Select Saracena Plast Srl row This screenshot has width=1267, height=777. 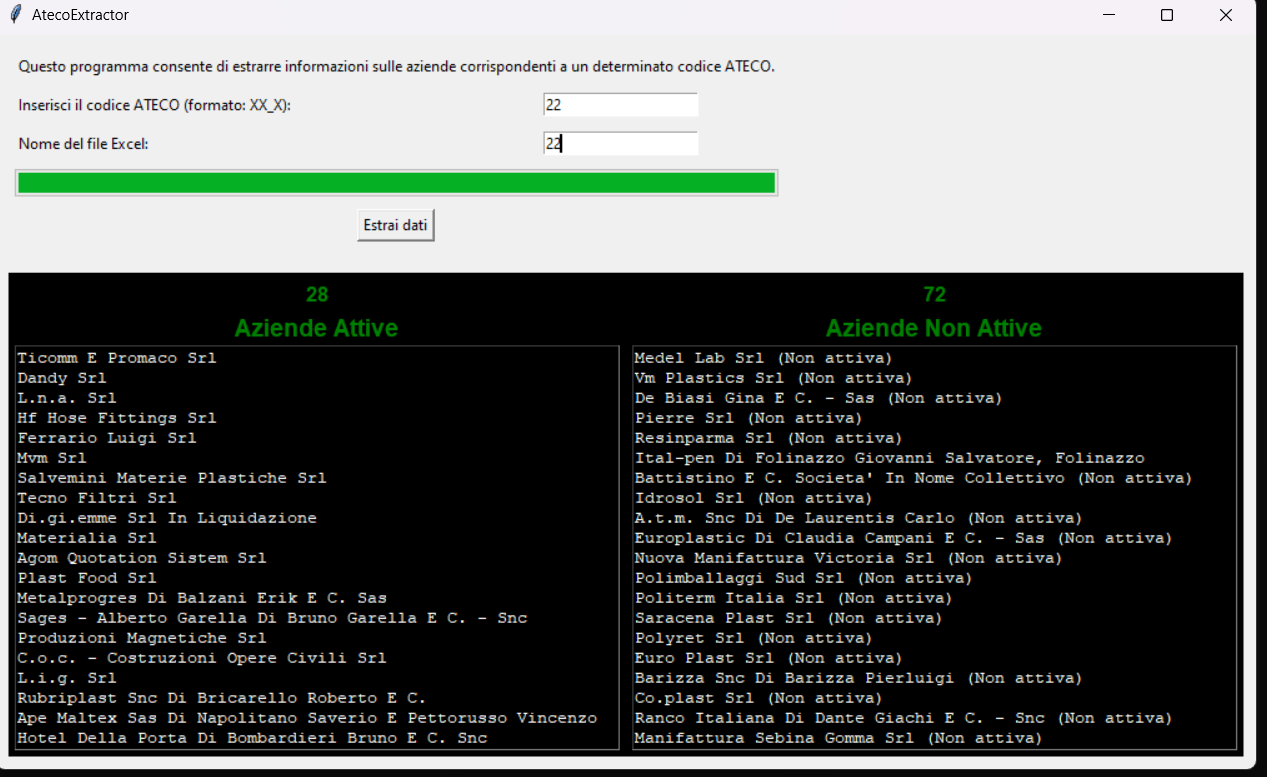(934, 618)
